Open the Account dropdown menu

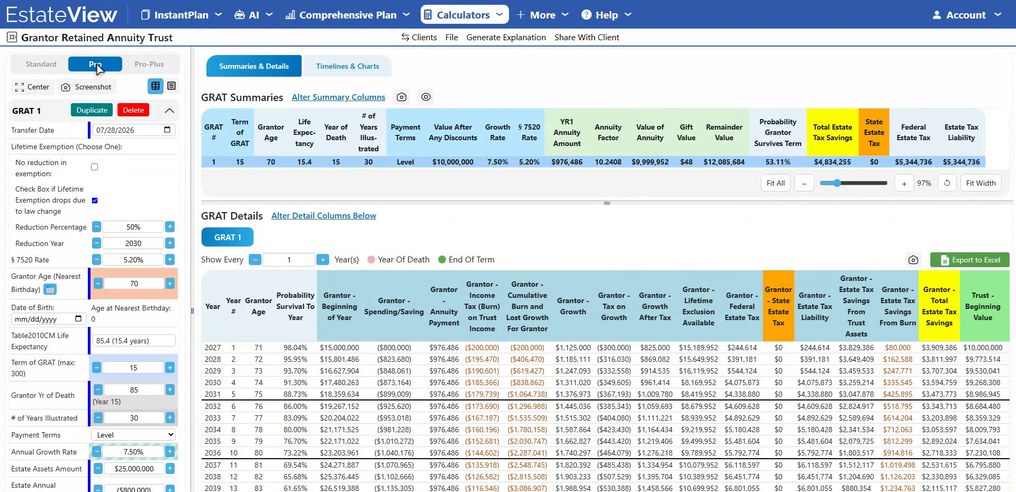965,15
